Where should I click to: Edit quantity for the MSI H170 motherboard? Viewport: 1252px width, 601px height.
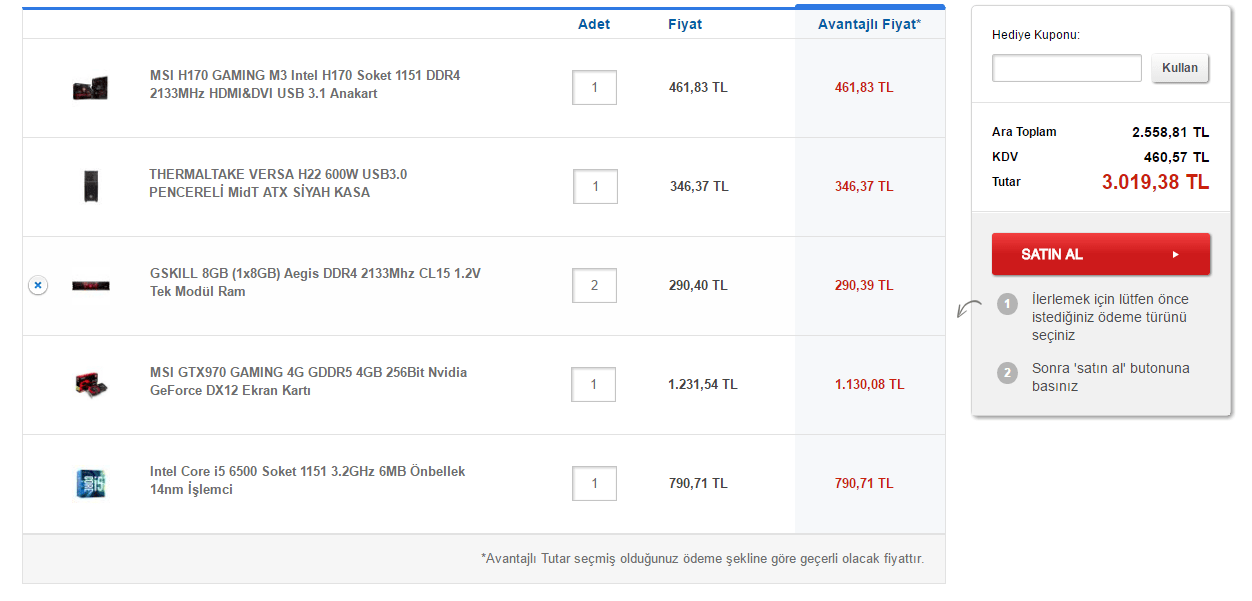[x=594, y=88]
